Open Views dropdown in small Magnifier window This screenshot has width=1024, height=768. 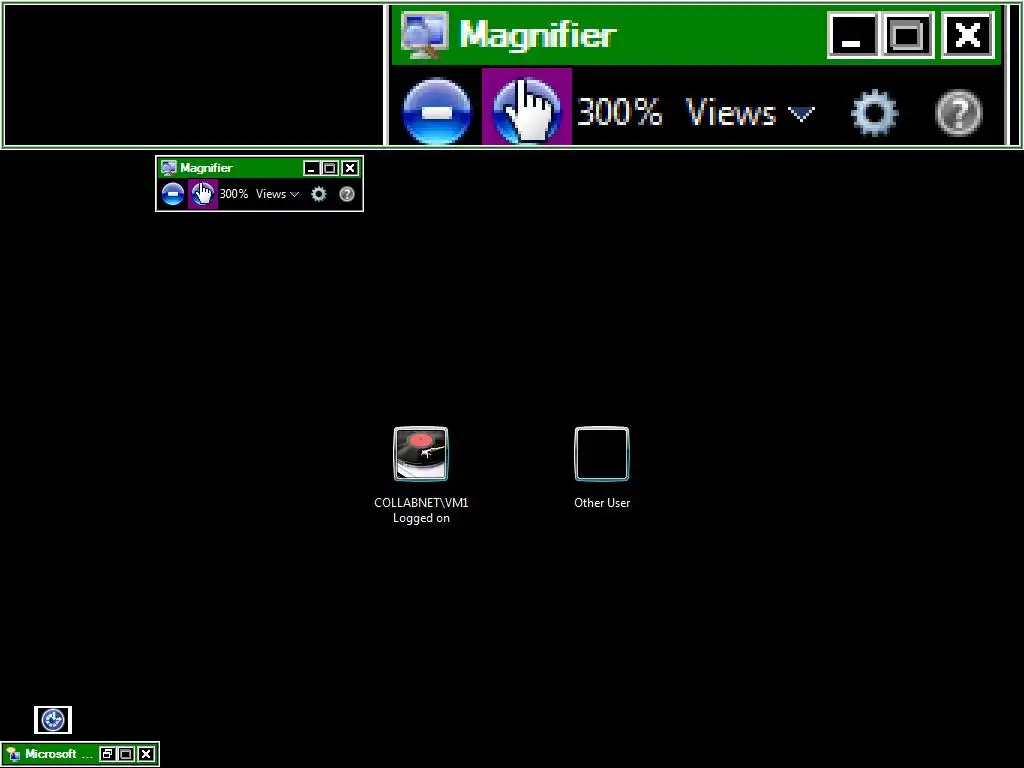click(x=278, y=194)
